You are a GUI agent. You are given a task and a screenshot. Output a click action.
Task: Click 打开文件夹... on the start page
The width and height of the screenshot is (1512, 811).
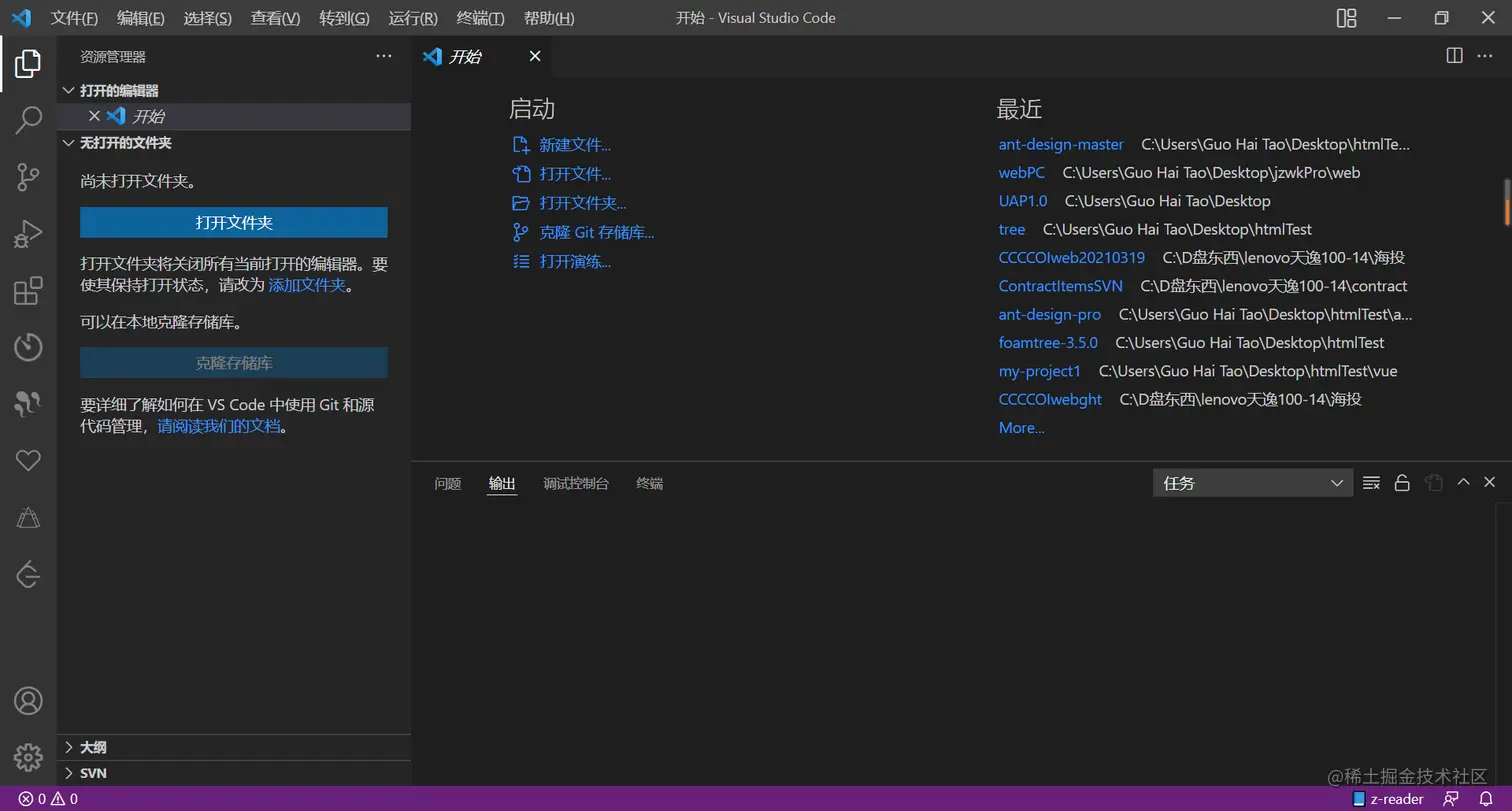tap(583, 203)
